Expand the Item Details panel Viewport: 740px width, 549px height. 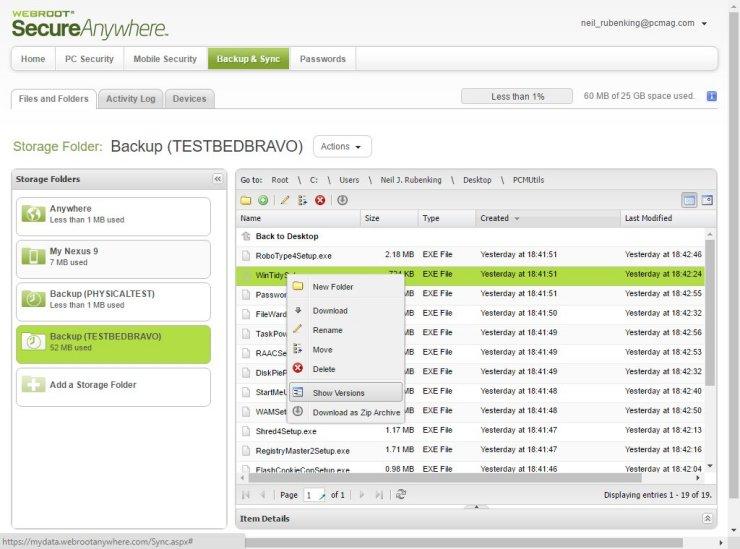(x=707, y=519)
